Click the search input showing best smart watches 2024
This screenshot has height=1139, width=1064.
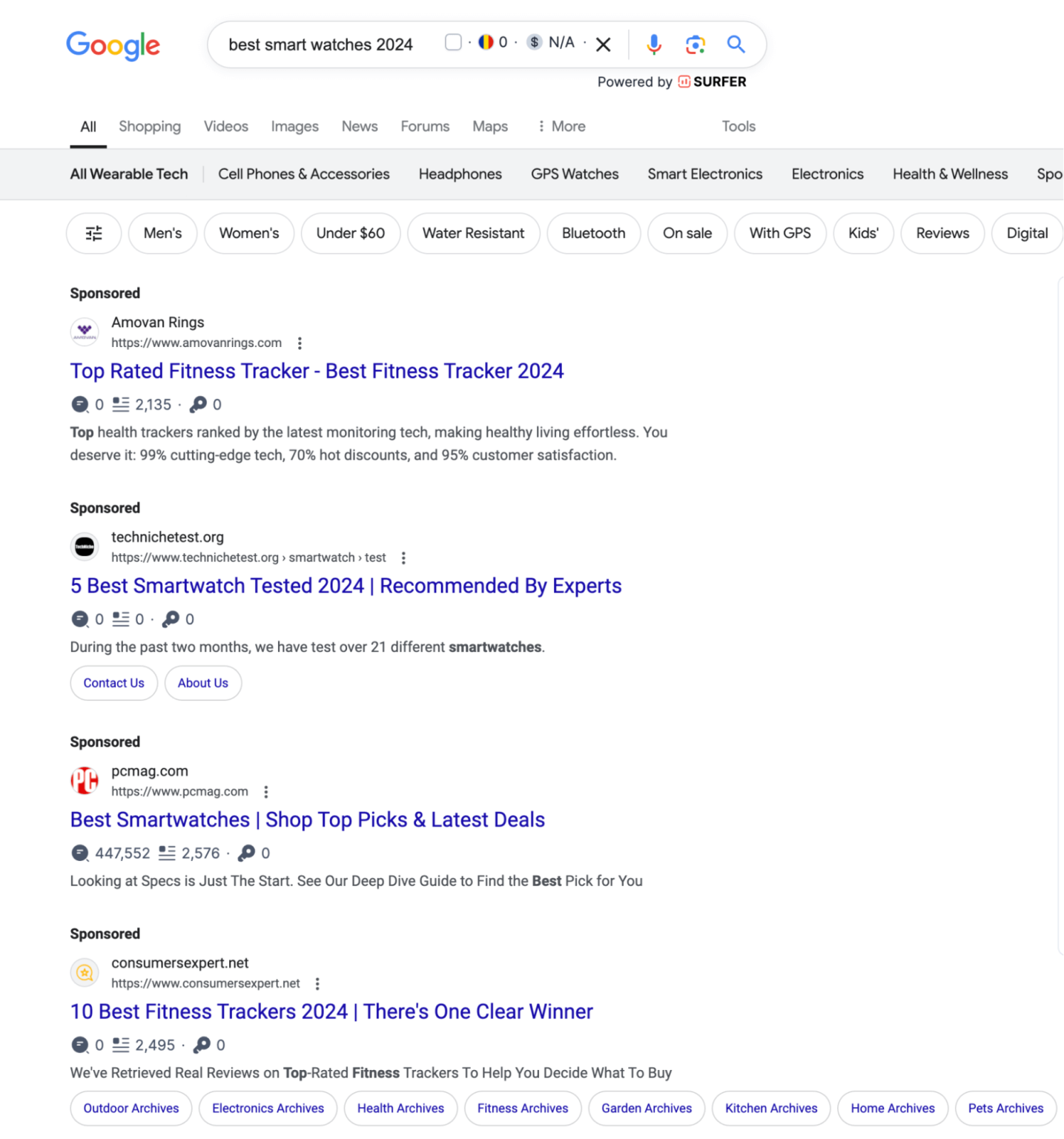coord(320,44)
